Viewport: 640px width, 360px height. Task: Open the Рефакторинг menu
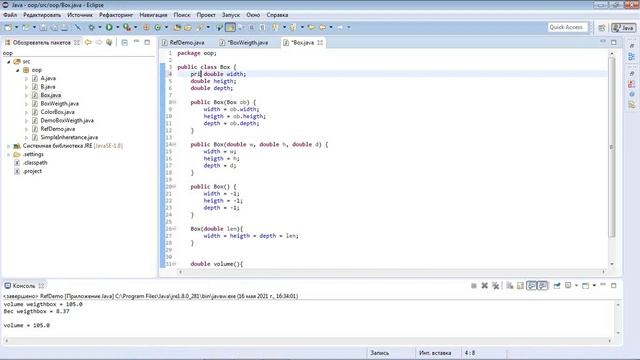click(116, 15)
